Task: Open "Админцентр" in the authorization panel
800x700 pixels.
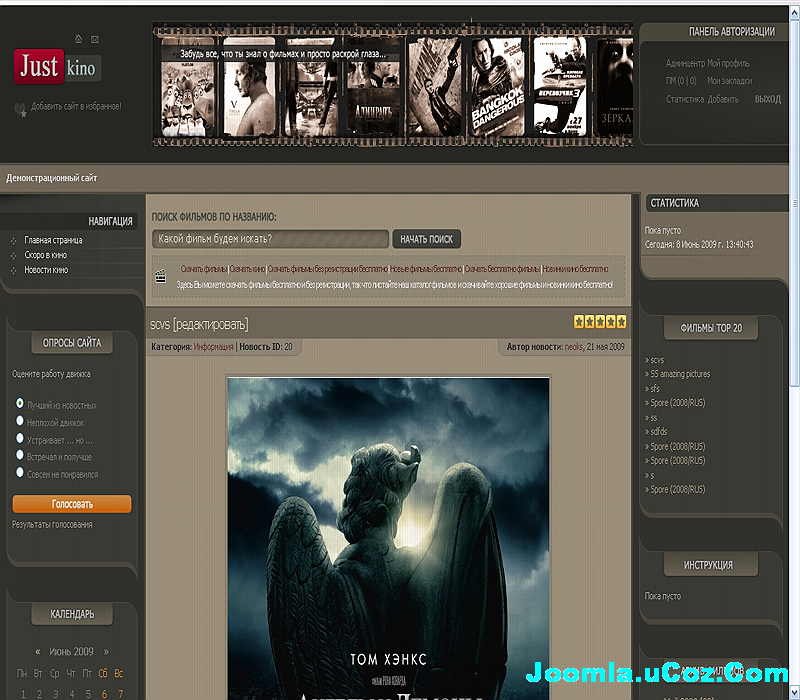Action: click(685, 63)
